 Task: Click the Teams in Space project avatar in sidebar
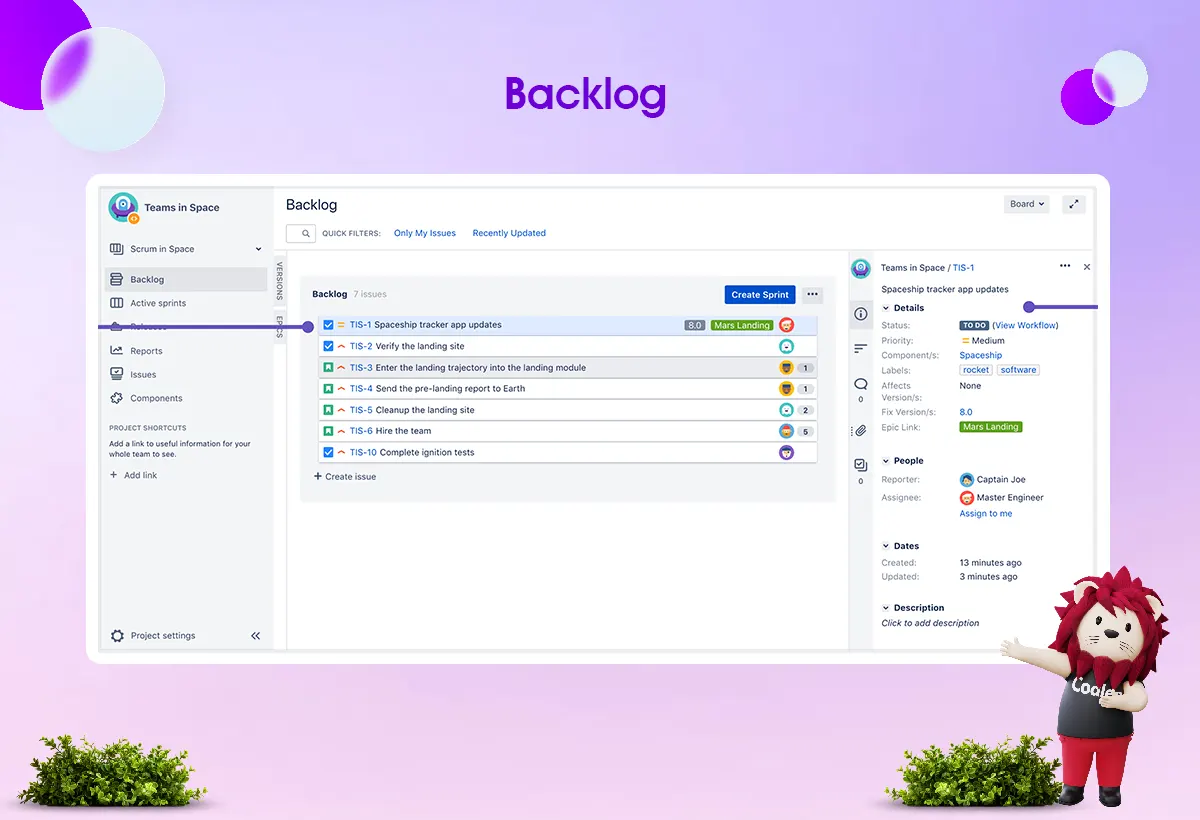pyautogui.click(x=124, y=207)
